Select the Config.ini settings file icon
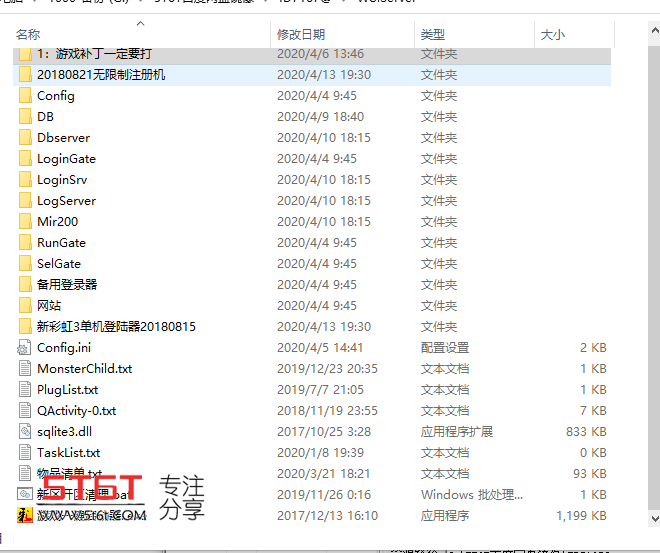 click(x=24, y=348)
